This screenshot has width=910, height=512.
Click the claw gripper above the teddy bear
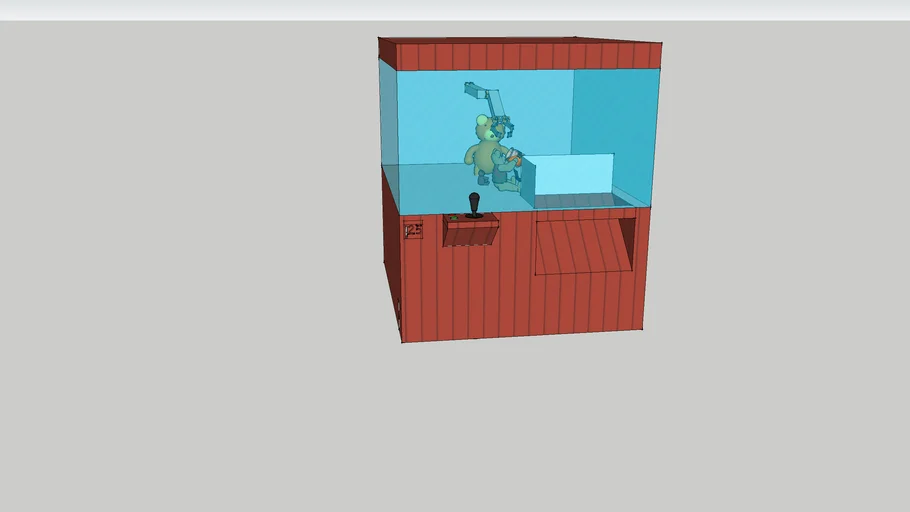pyautogui.click(x=504, y=127)
